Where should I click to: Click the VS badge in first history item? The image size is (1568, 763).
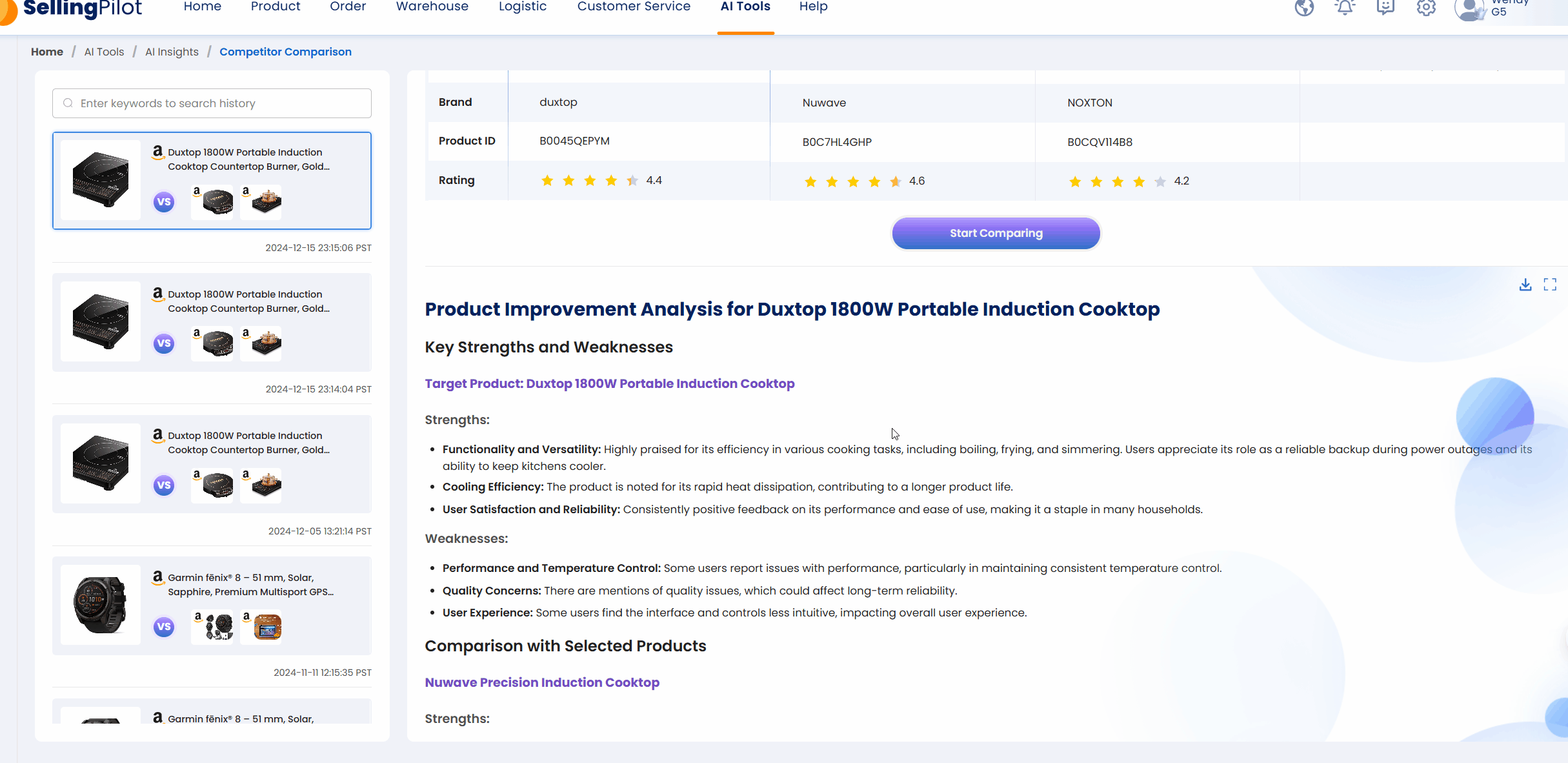164,202
